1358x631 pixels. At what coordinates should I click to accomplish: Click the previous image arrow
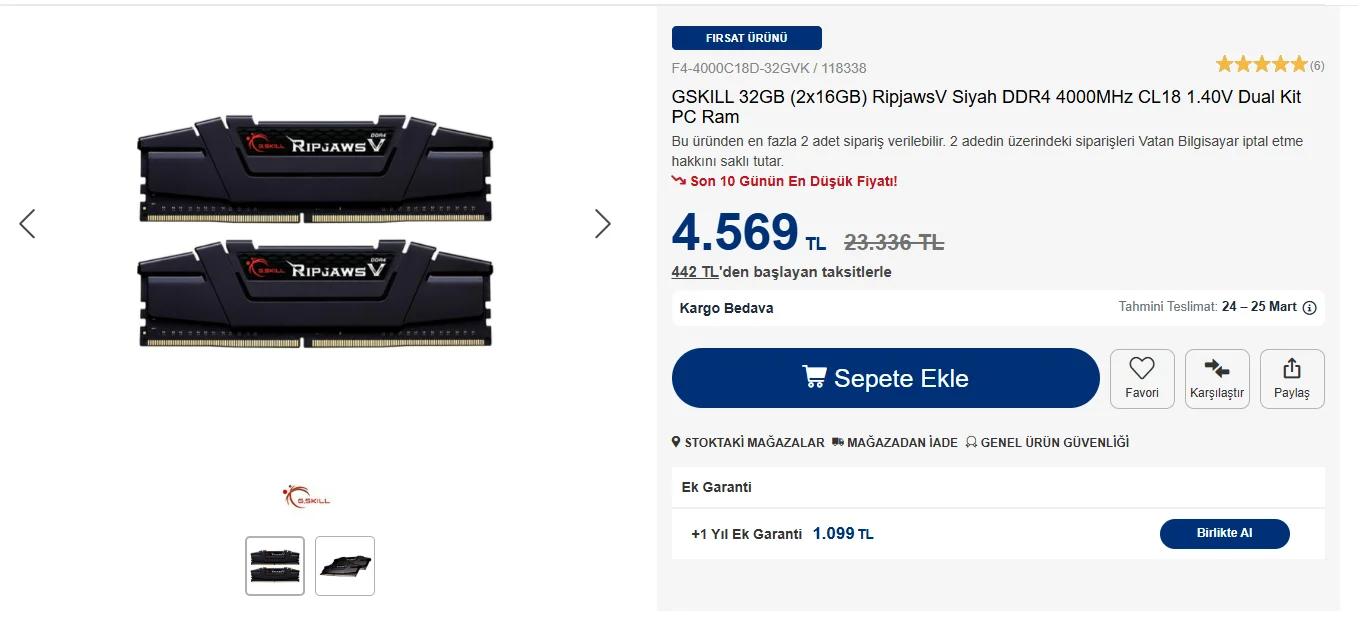click(27, 223)
